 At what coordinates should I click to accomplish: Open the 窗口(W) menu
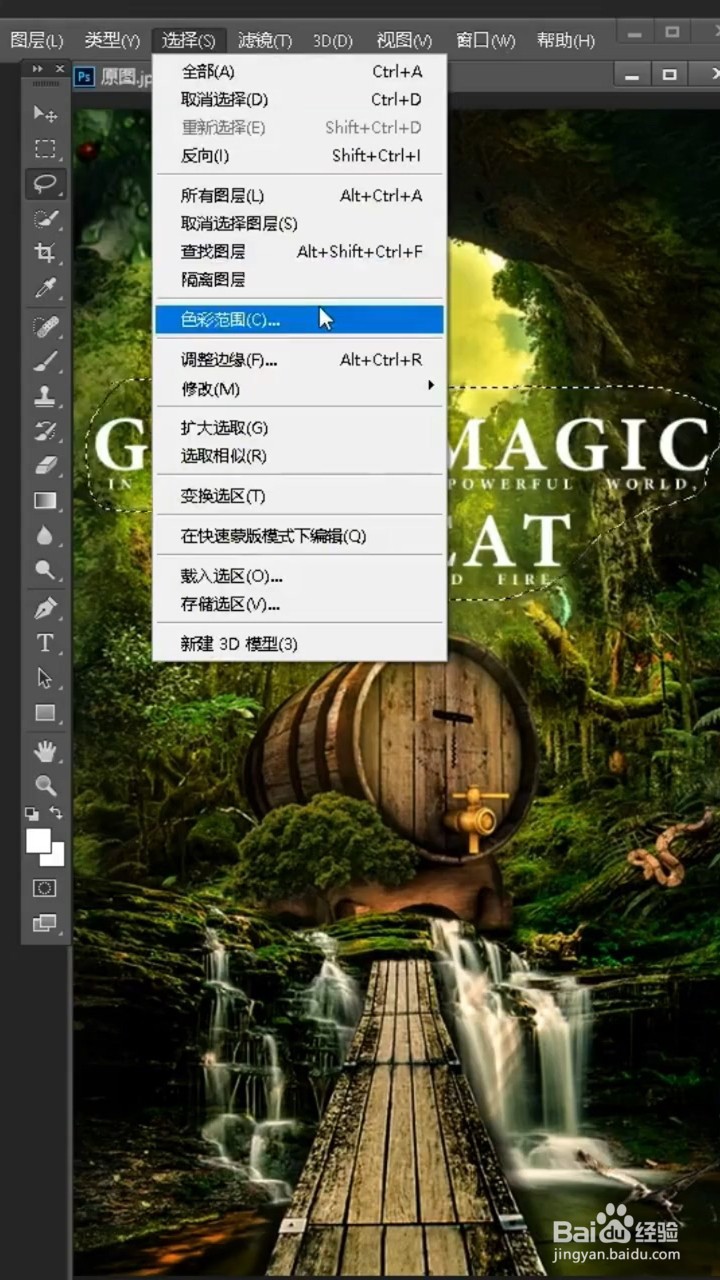point(485,40)
